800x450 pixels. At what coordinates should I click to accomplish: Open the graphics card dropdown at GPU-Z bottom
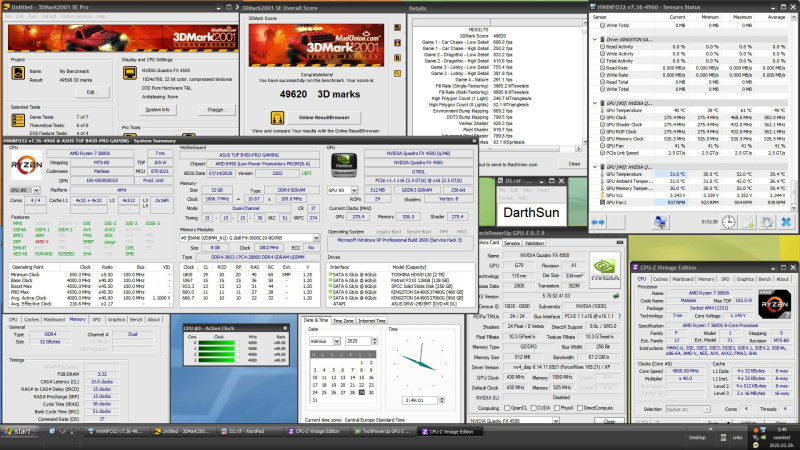(556, 421)
